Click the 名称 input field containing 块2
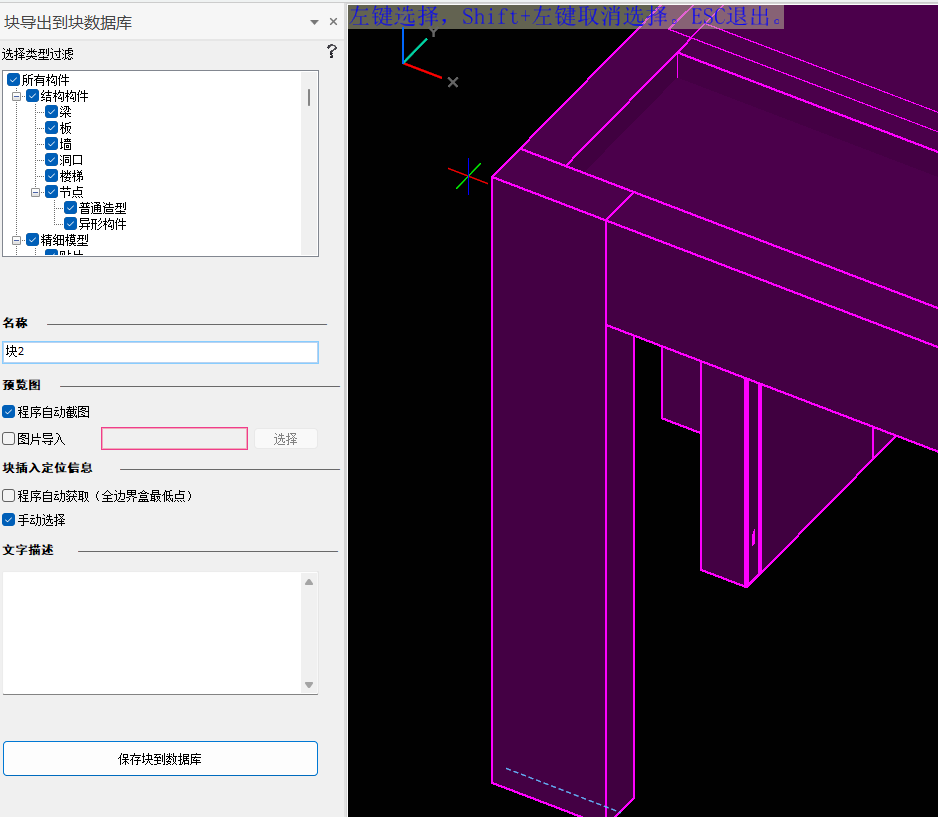This screenshot has width=938, height=817. [x=160, y=352]
